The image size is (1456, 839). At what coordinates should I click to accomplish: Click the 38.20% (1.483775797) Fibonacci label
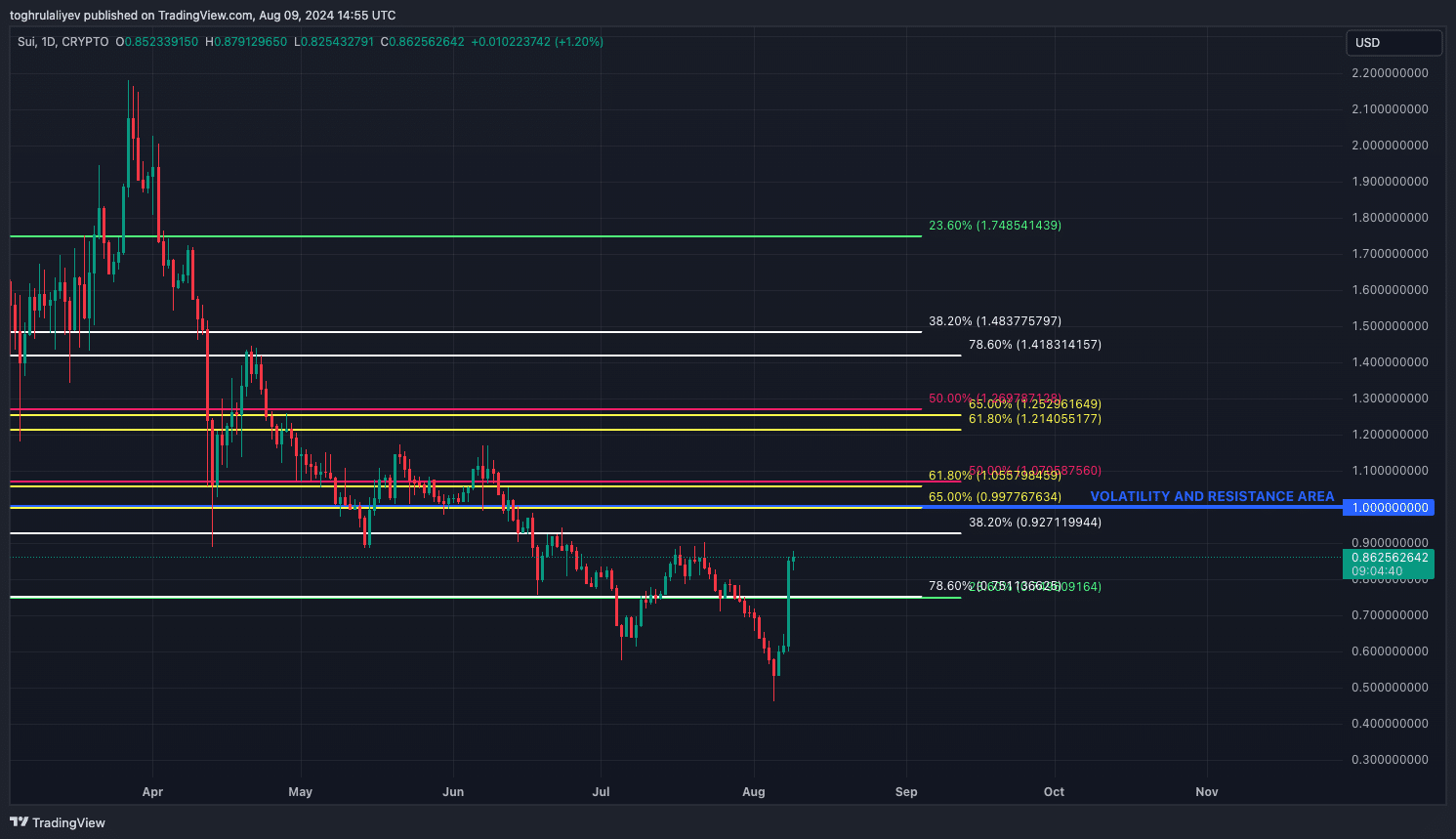point(995,321)
